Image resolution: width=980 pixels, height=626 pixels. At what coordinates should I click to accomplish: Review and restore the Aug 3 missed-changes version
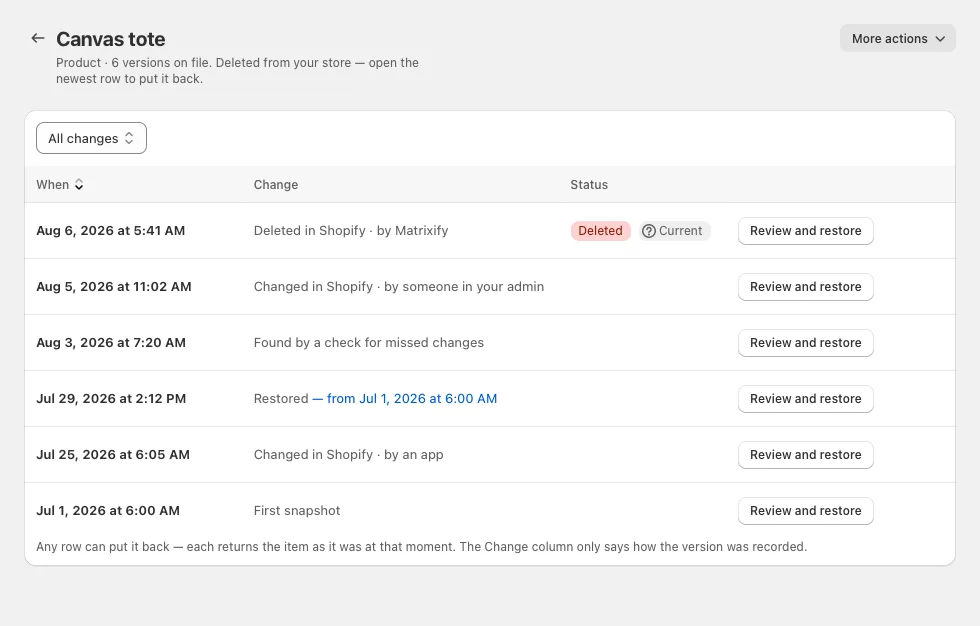[x=805, y=342]
